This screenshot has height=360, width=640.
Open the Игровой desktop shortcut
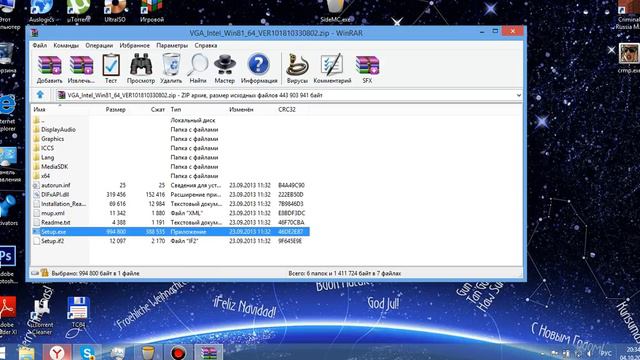[x=151, y=11]
